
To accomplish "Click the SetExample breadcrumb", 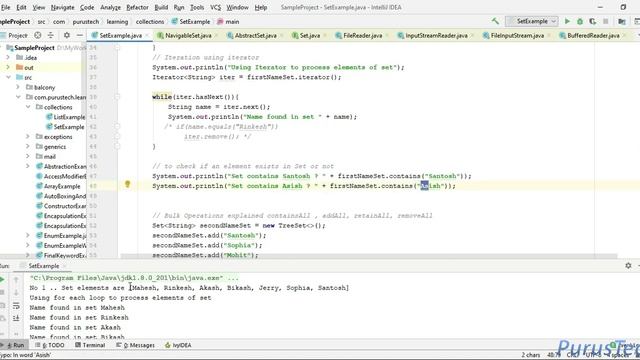I will (191, 22).
